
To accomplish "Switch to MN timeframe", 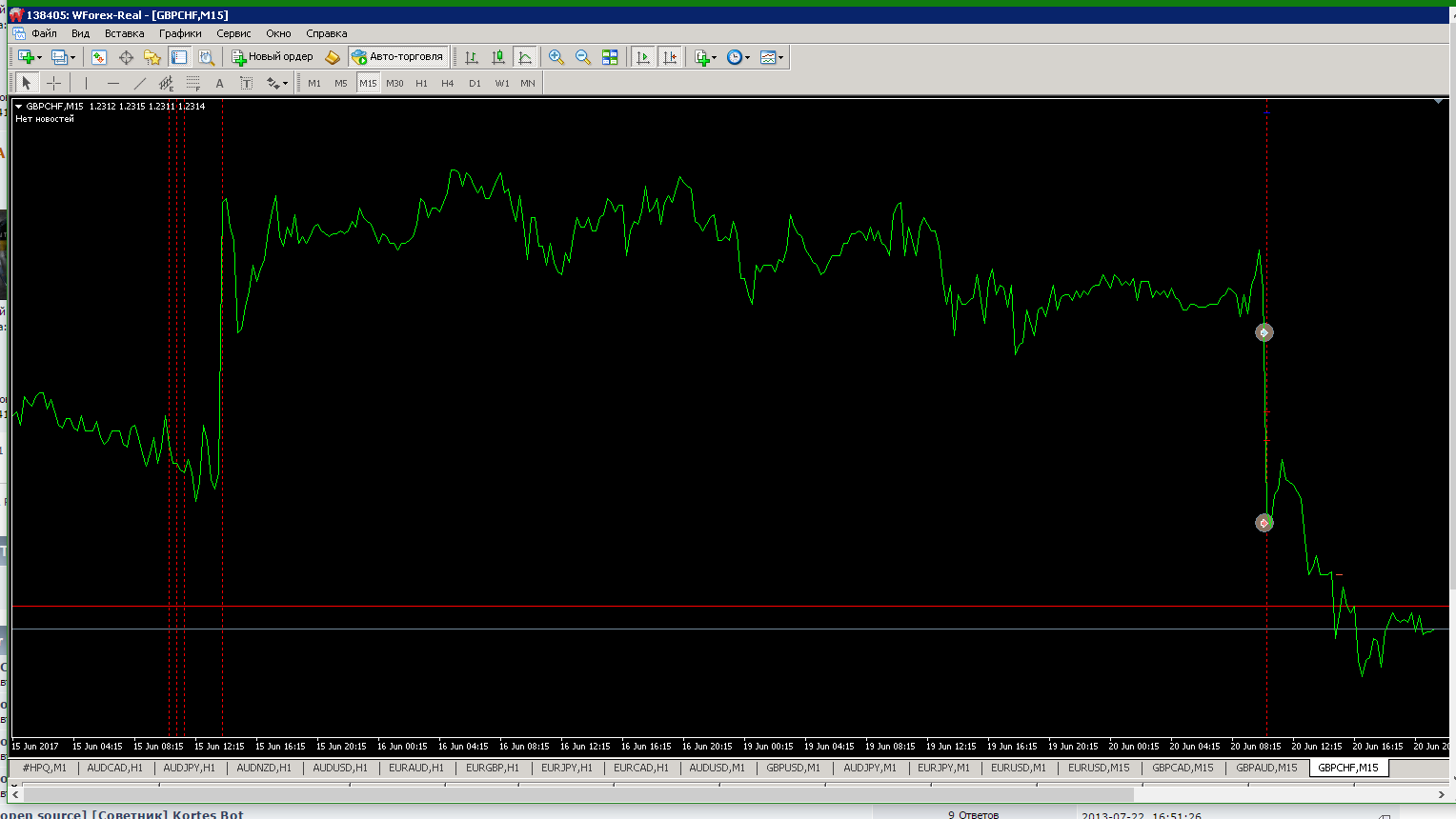I will click(x=528, y=83).
